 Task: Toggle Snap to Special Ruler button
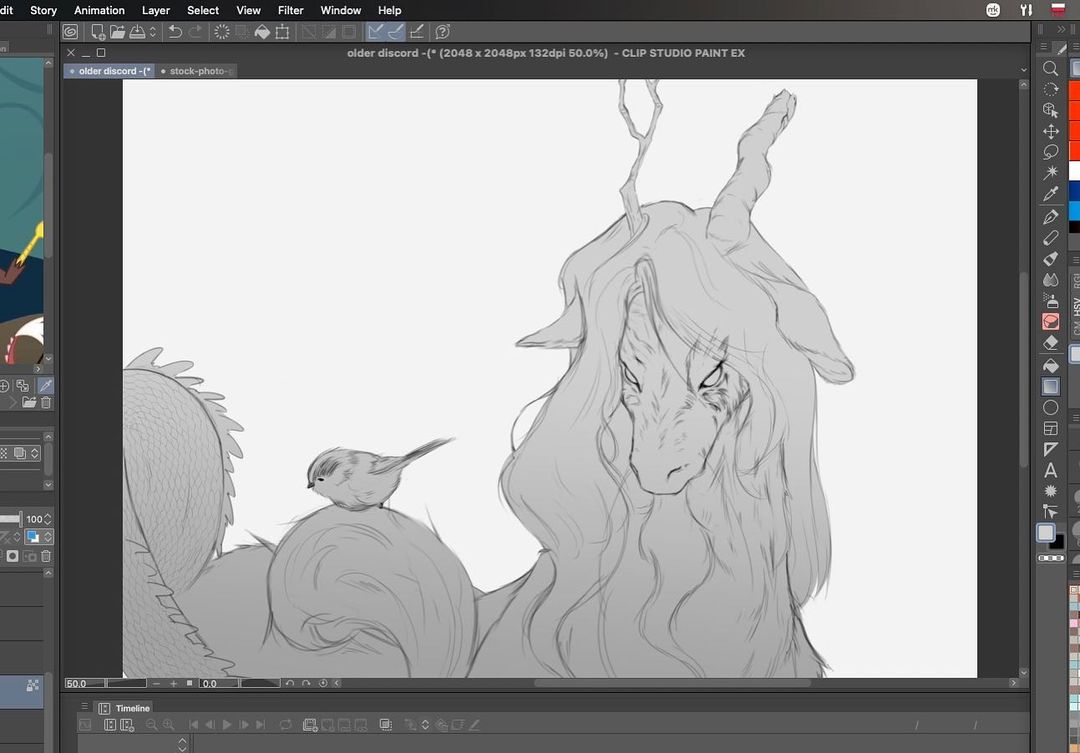(x=396, y=32)
